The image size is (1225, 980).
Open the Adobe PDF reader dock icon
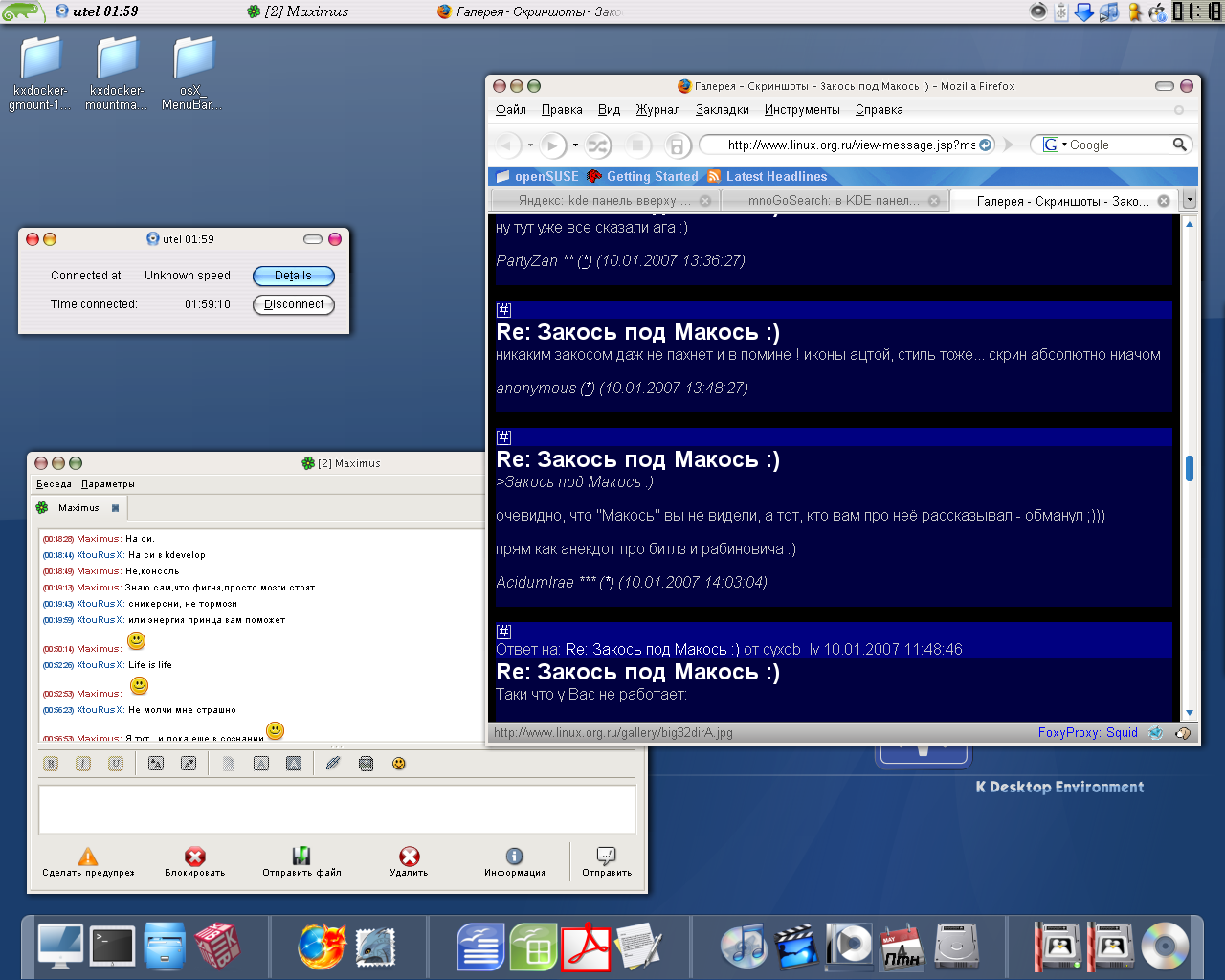click(586, 947)
